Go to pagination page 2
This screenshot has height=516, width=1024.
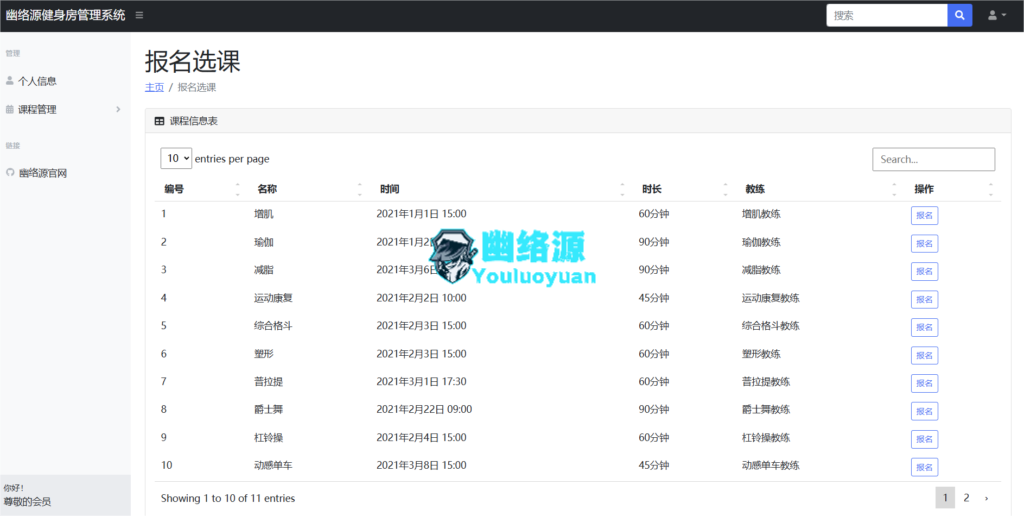coord(967,498)
